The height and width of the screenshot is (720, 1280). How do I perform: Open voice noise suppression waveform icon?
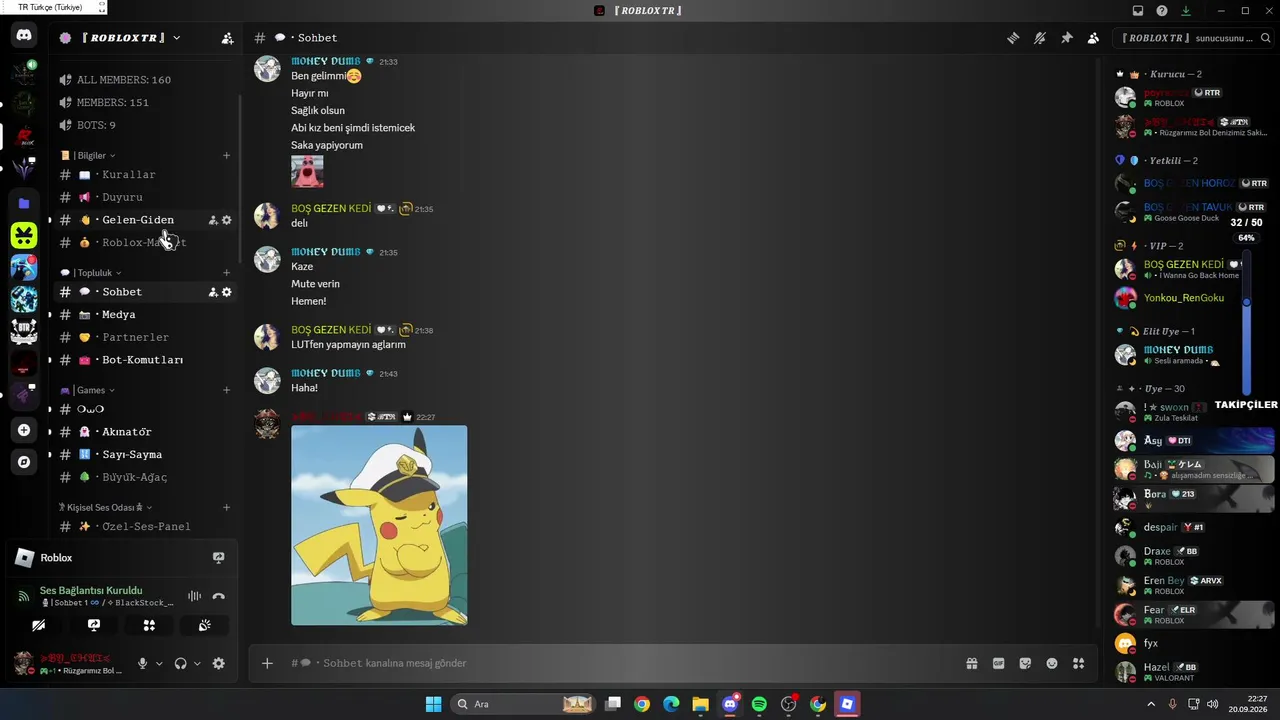pyautogui.click(x=194, y=597)
